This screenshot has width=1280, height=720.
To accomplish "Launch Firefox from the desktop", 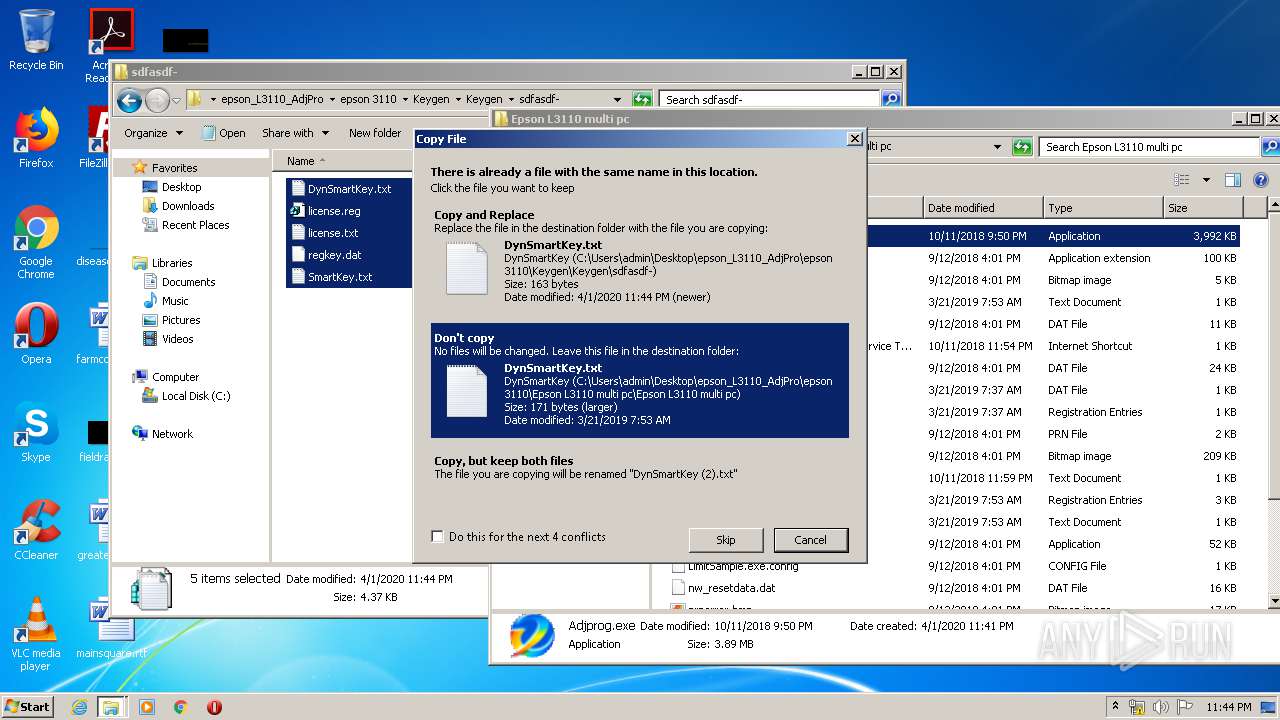I will [x=36, y=138].
